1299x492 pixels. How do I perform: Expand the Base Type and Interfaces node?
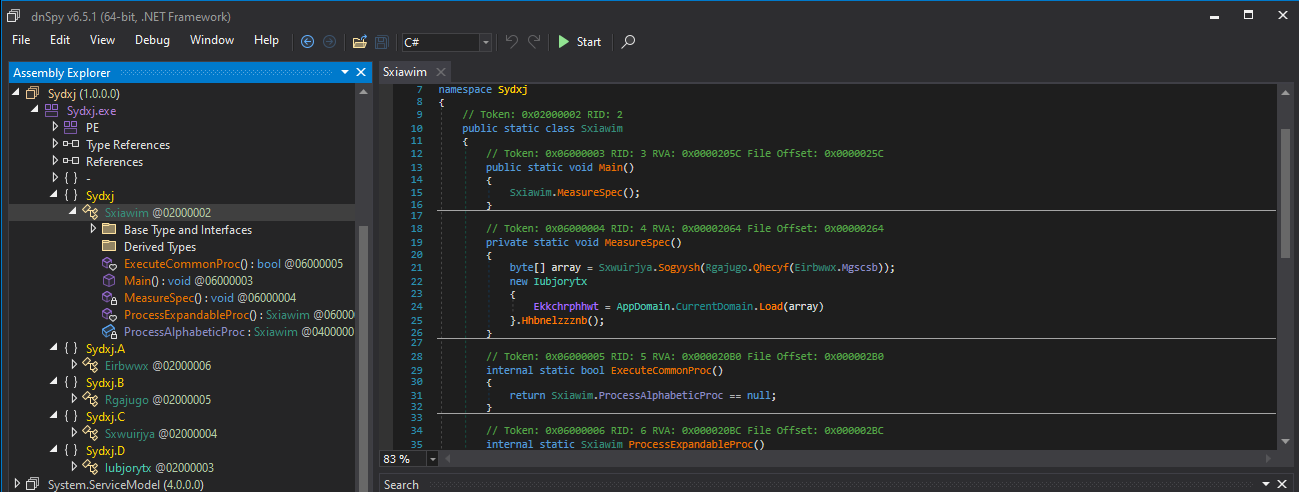click(92, 229)
